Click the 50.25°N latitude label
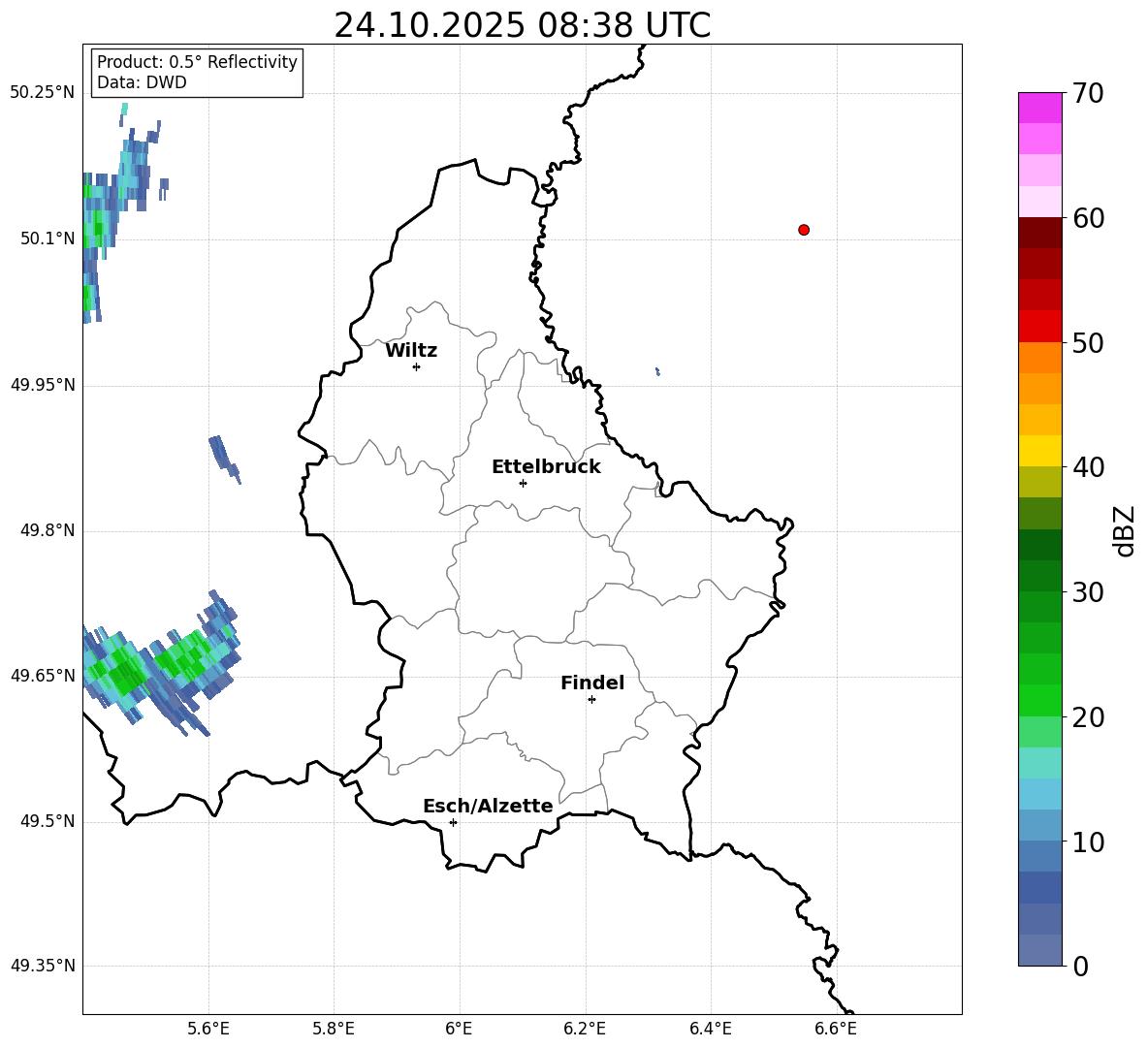This screenshot has height=1048, width=1148. [x=43, y=93]
